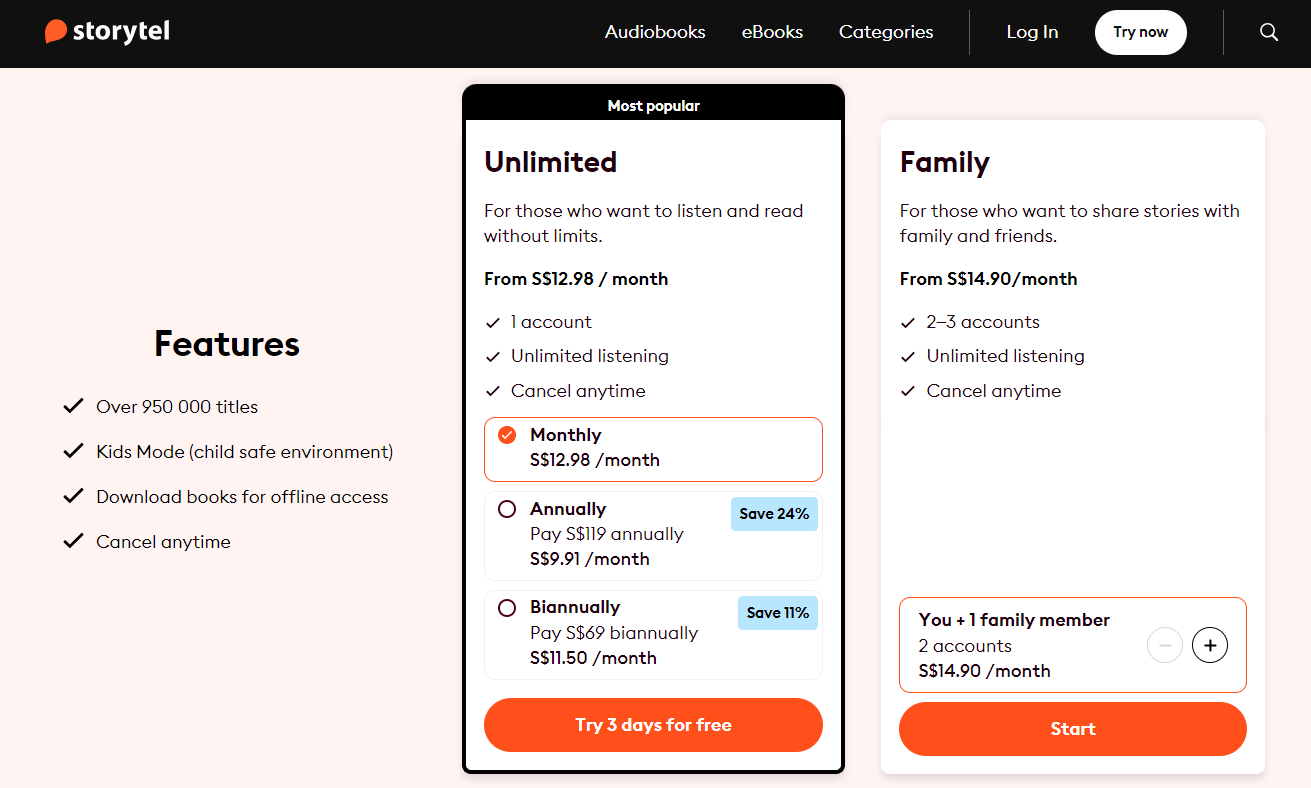Click 'Pay S$119 annually' text
1311x788 pixels.
[x=607, y=534]
